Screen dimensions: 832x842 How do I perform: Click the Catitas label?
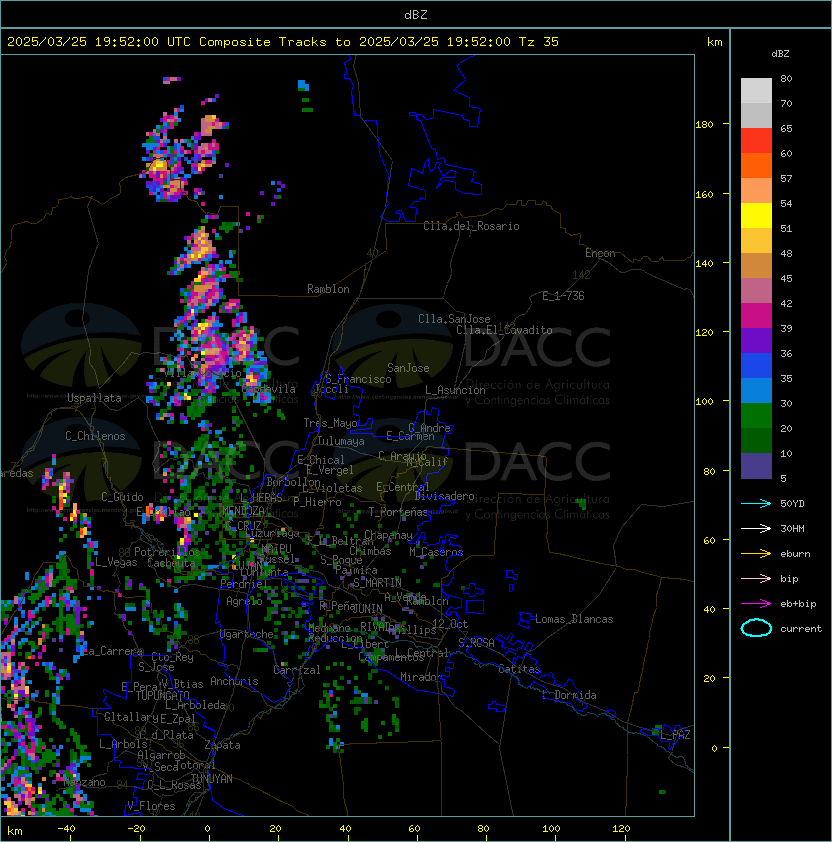[519, 669]
